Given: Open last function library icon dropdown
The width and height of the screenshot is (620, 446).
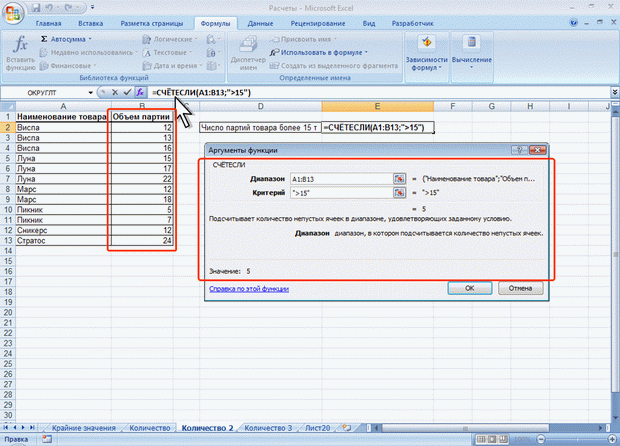Looking at the screenshot, I should coord(213,66).
